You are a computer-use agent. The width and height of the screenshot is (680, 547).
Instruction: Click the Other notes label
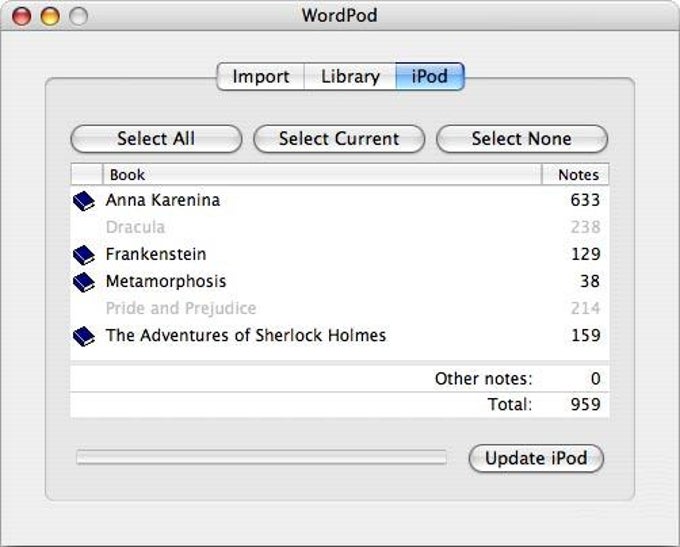[484, 379]
